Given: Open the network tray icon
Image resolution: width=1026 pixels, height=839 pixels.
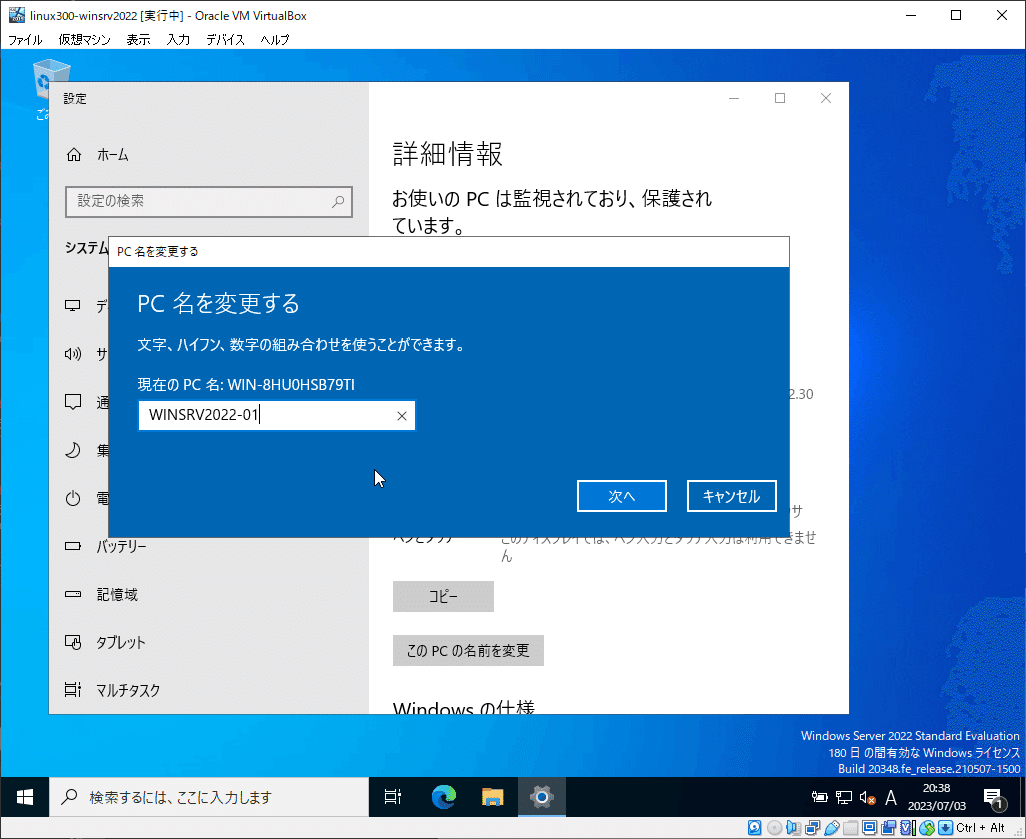Looking at the screenshot, I should pyautogui.click(x=844, y=797).
